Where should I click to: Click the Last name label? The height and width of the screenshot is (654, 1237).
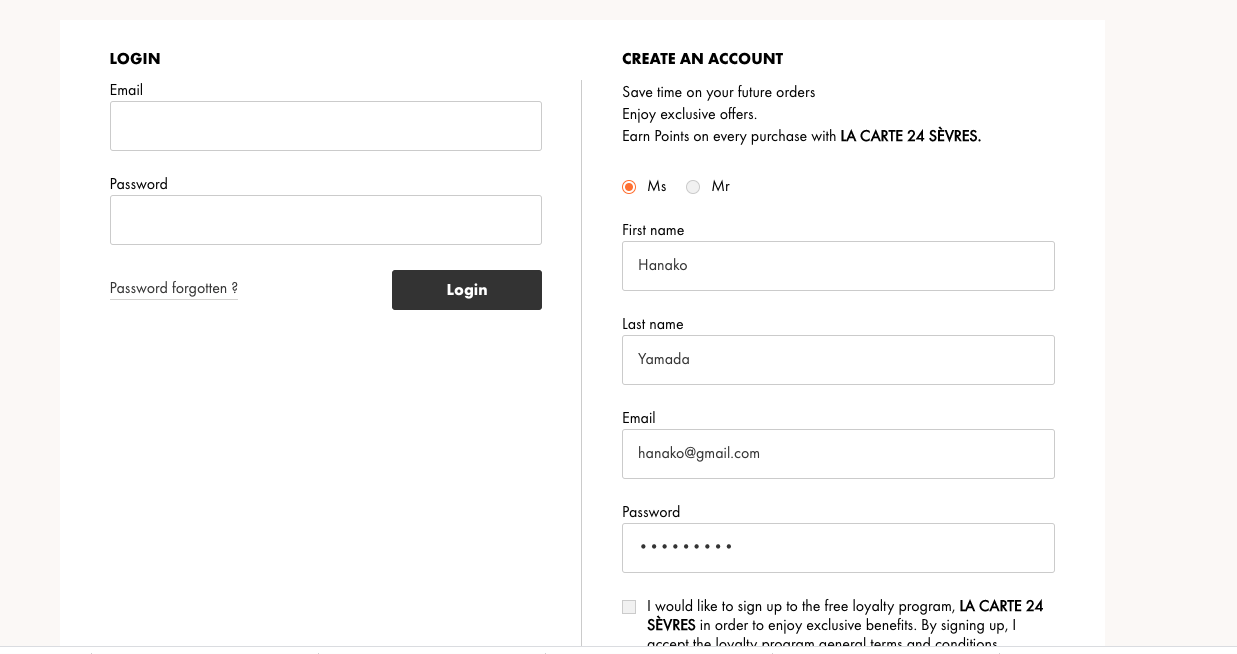(652, 324)
